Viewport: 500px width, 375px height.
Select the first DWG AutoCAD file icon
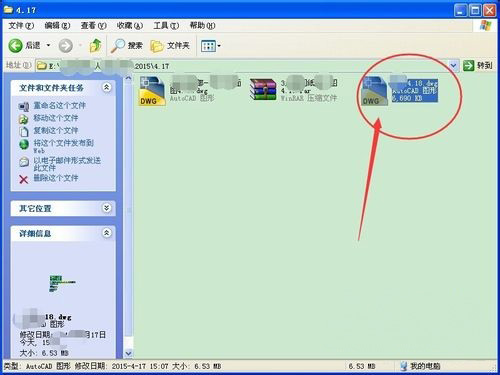tap(152, 91)
